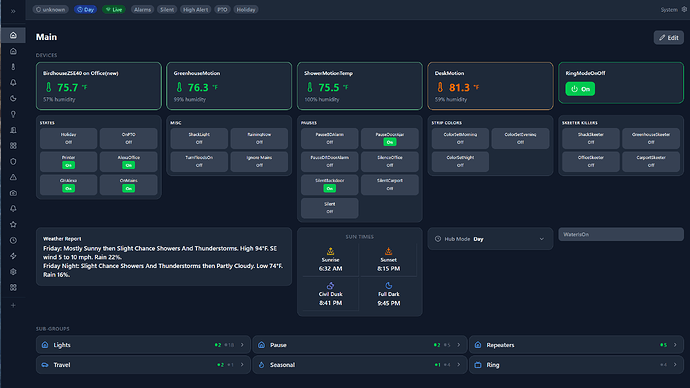Open the thermometer page in left sidebar
The image size is (690, 388).
coord(13,67)
